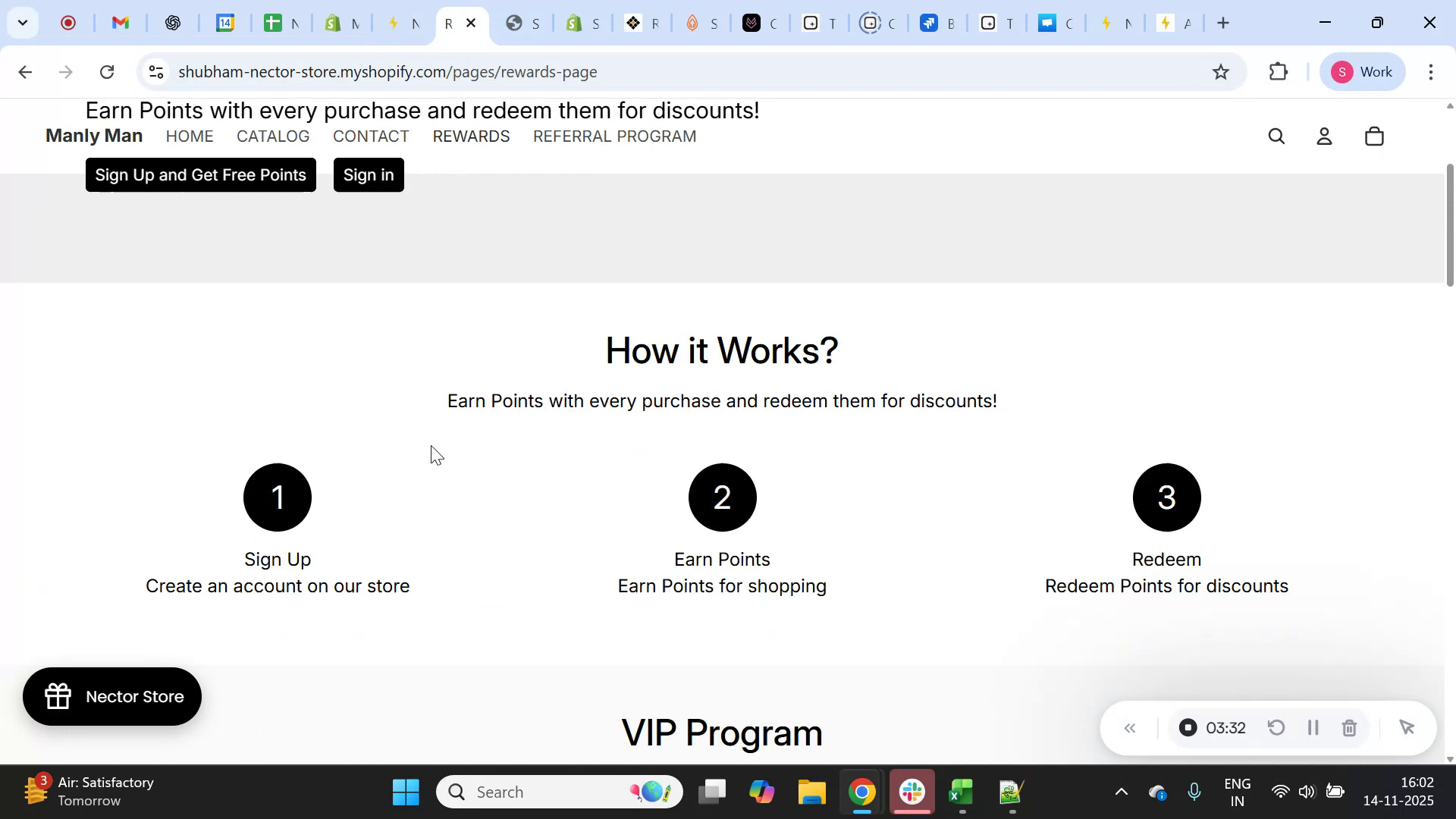Open the account icon in the store header
This screenshot has width=1456, height=819.
(1324, 136)
